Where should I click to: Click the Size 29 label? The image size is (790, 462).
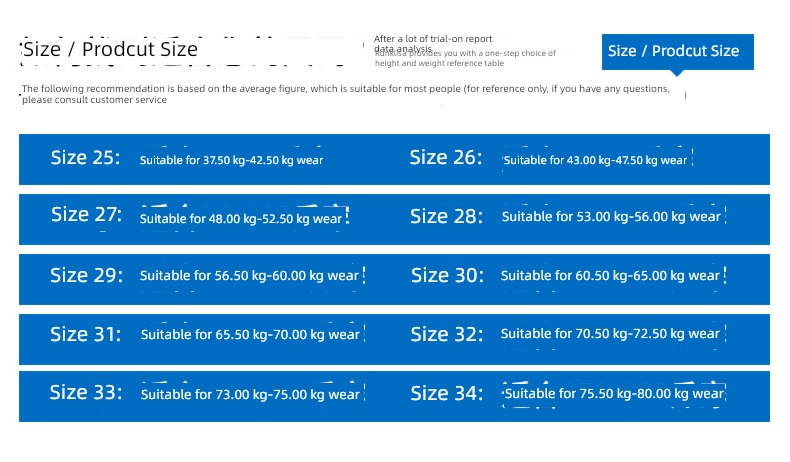86,275
